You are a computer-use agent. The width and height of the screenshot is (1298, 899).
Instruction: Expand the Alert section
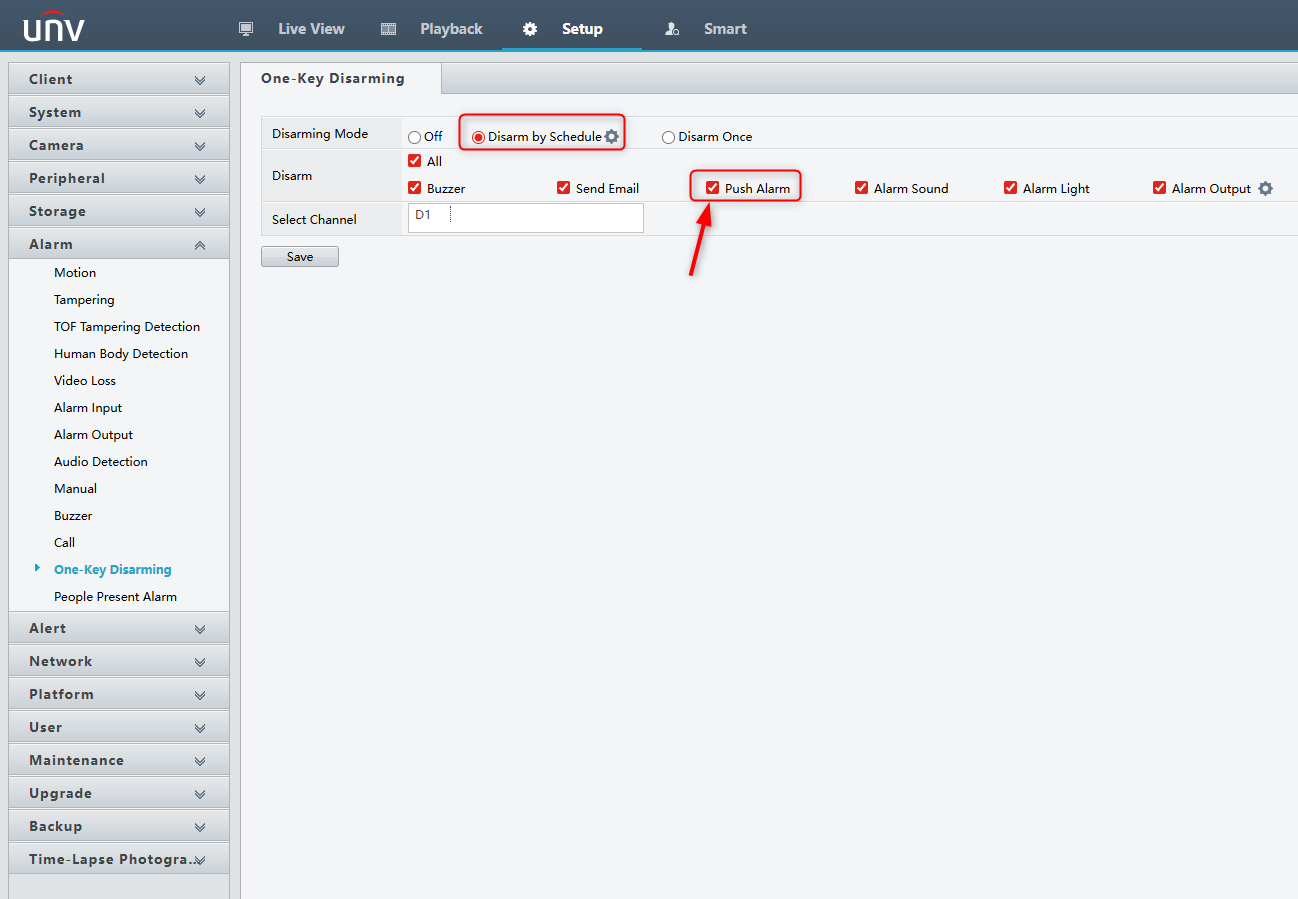[x=119, y=629]
